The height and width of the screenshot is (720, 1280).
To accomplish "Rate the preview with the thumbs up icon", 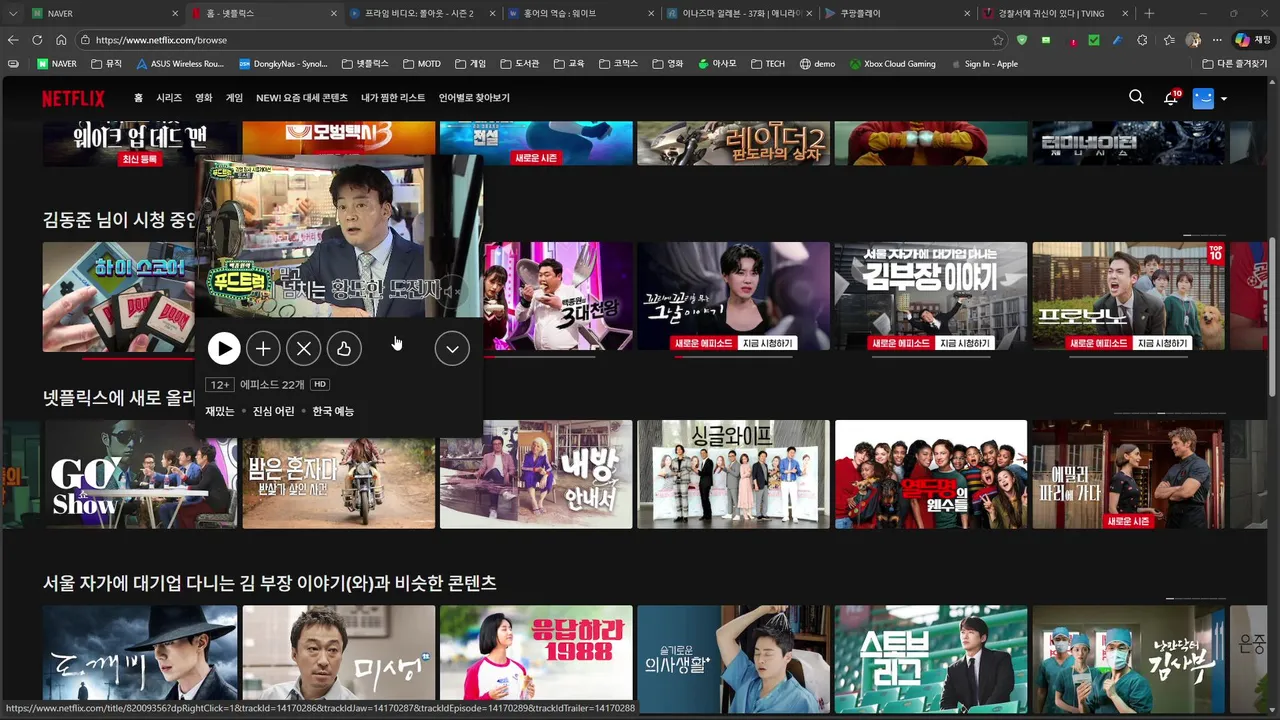I will [343, 348].
